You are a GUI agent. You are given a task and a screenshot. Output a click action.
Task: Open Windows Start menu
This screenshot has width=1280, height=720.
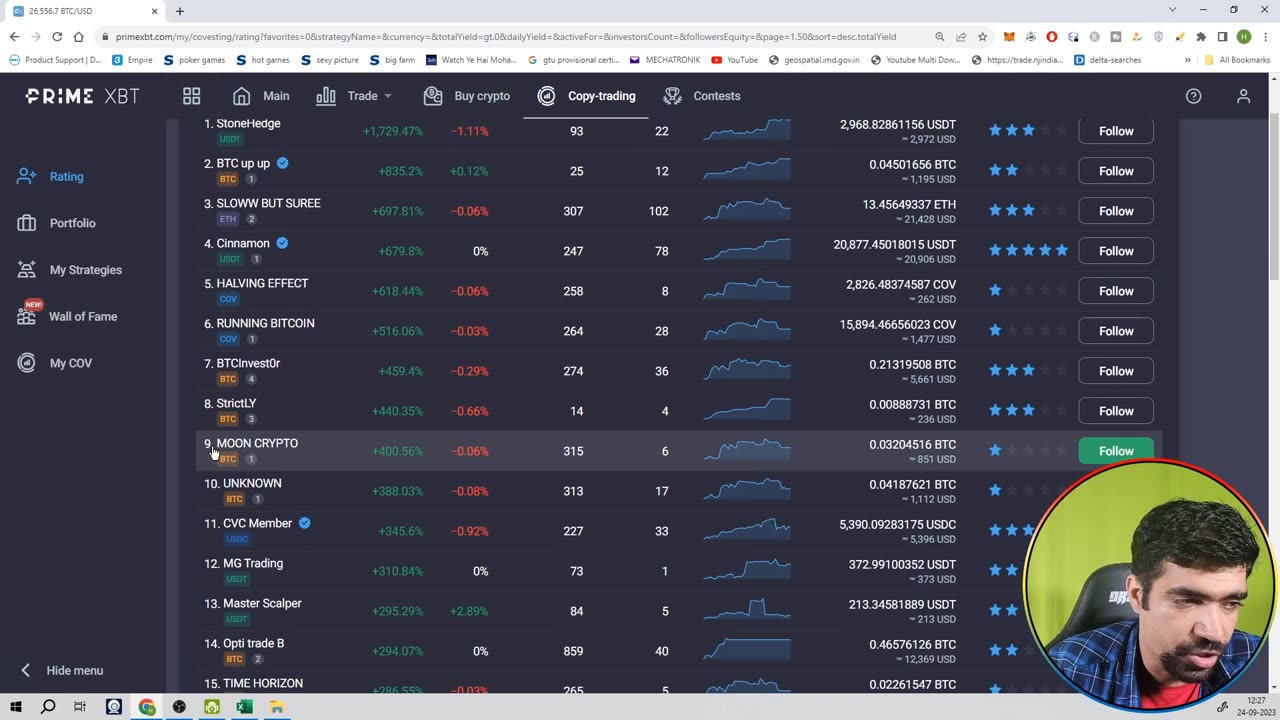(15, 707)
